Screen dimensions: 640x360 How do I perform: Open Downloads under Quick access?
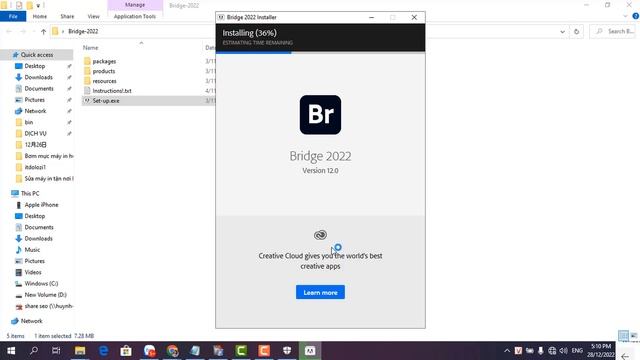(x=38, y=77)
